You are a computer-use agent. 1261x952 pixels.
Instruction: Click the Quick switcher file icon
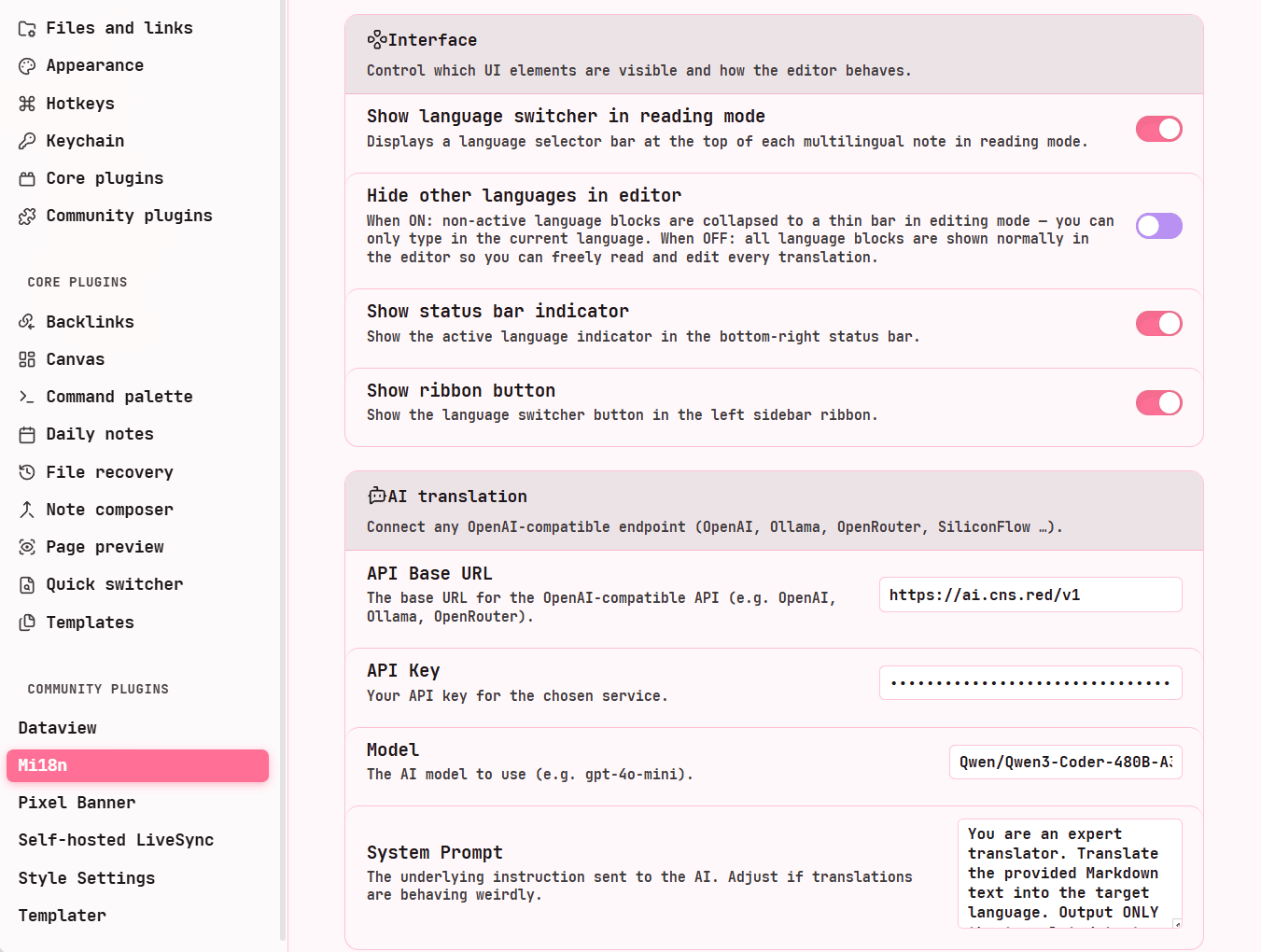tap(27, 585)
